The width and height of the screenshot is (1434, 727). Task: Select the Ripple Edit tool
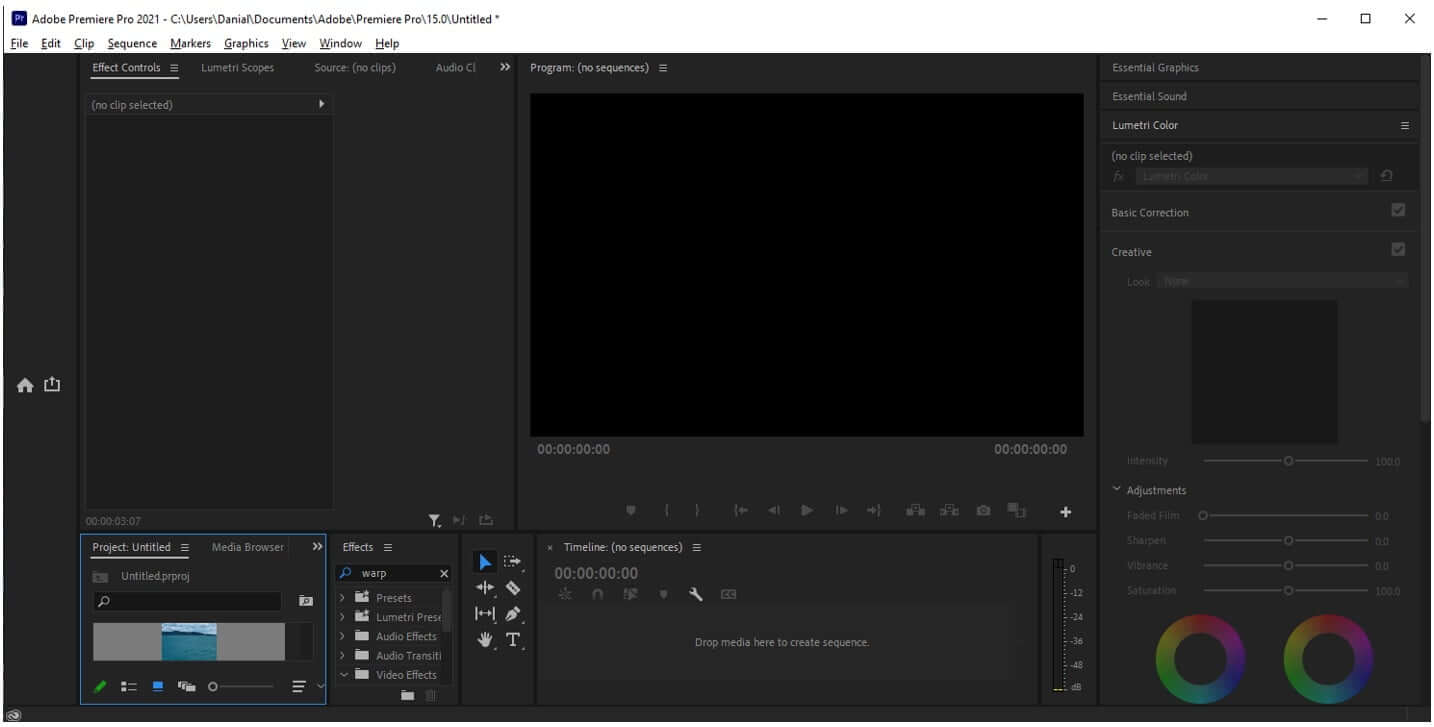point(485,588)
